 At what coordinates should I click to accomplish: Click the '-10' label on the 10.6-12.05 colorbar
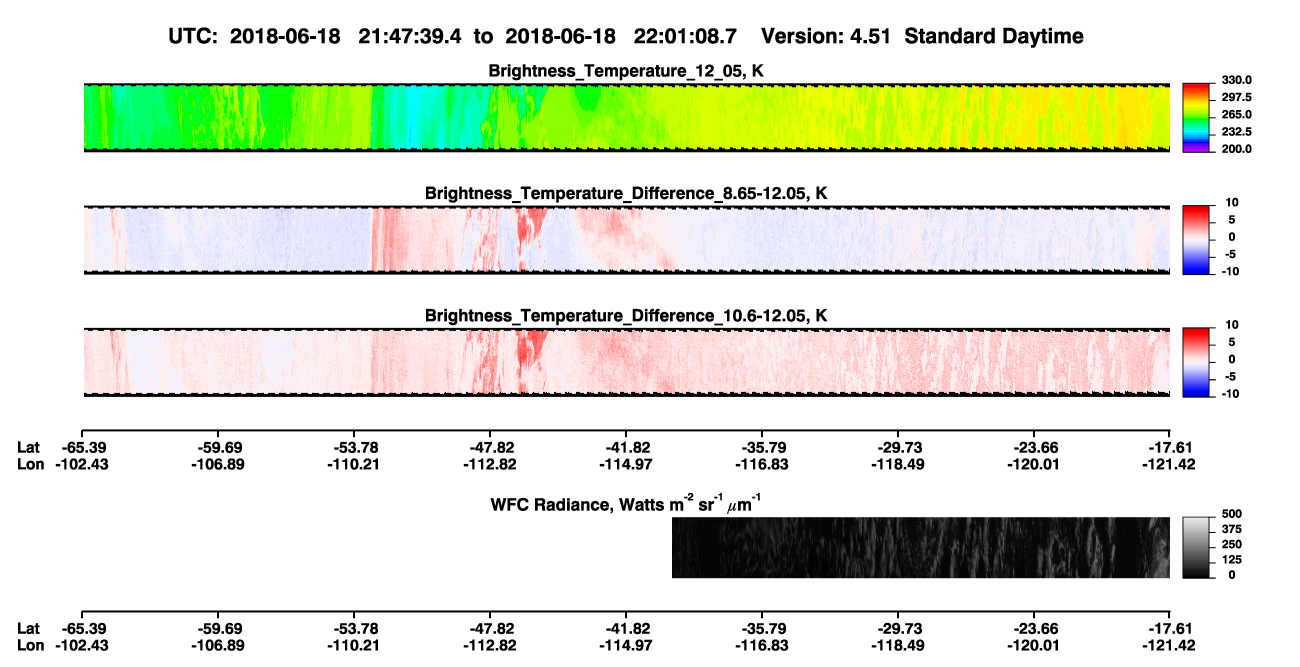1230,394
